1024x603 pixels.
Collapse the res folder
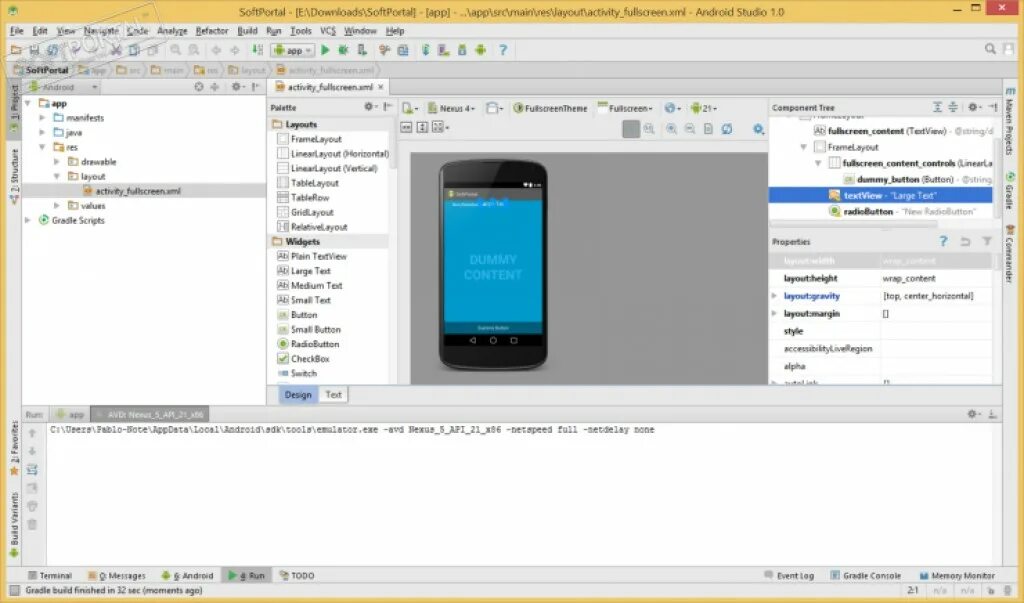point(42,147)
